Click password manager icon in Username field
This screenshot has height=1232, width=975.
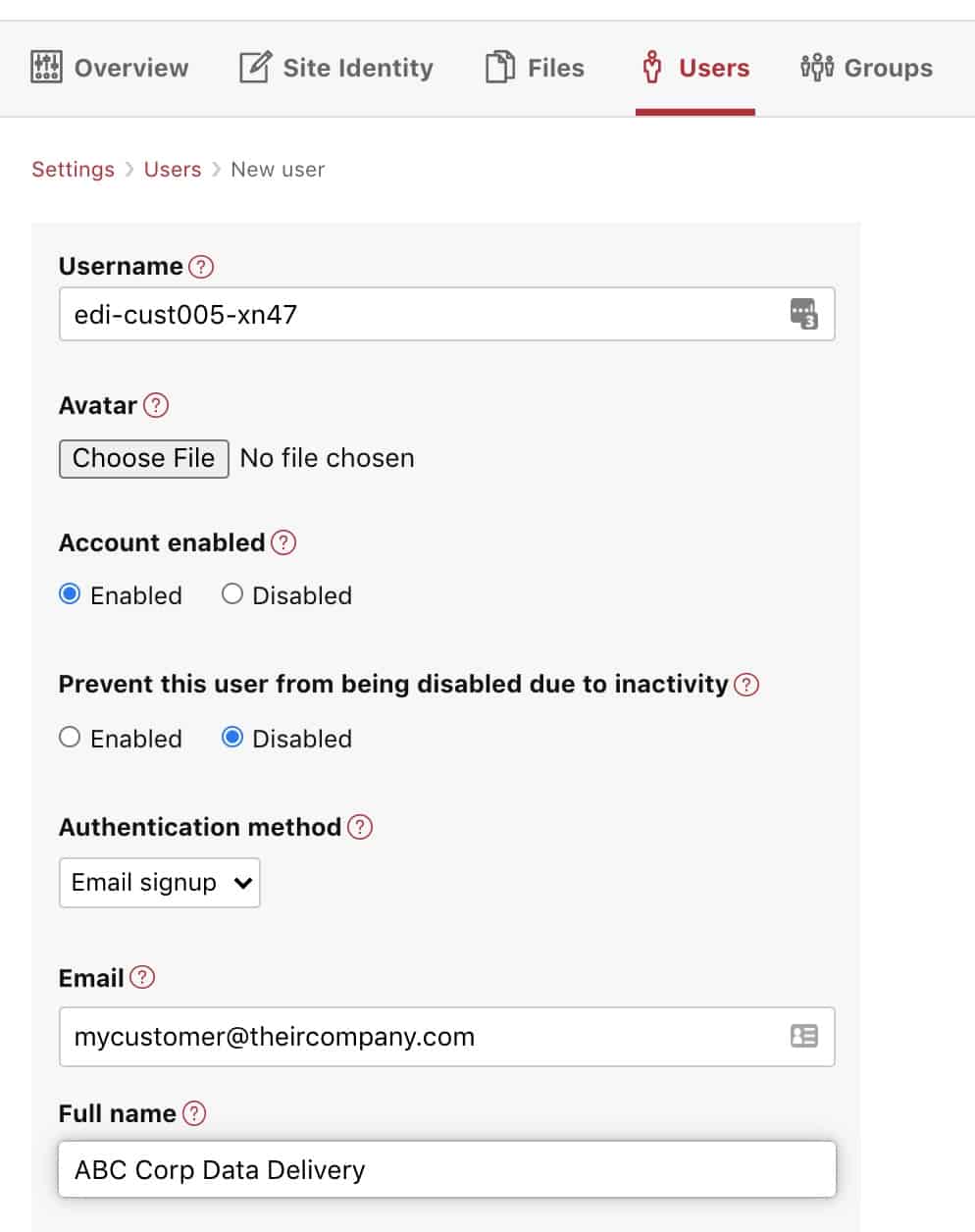pyautogui.click(x=803, y=314)
